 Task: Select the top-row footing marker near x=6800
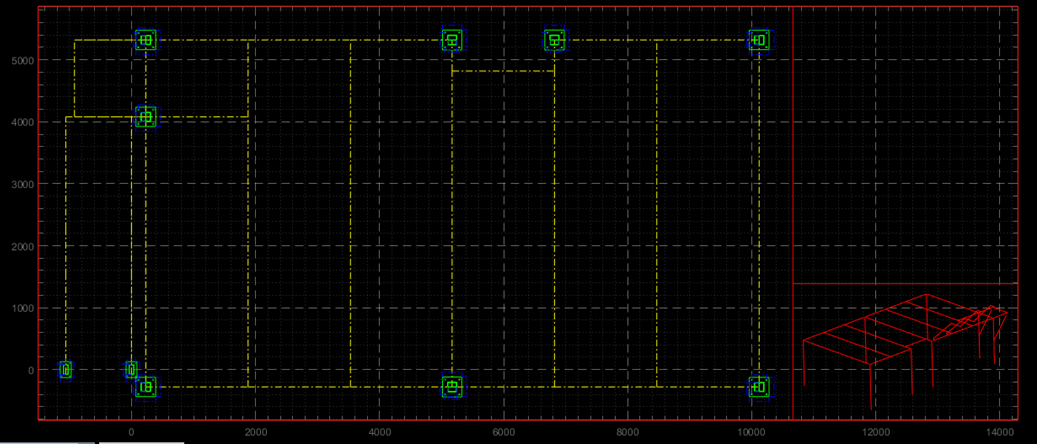click(x=555, y=40)
